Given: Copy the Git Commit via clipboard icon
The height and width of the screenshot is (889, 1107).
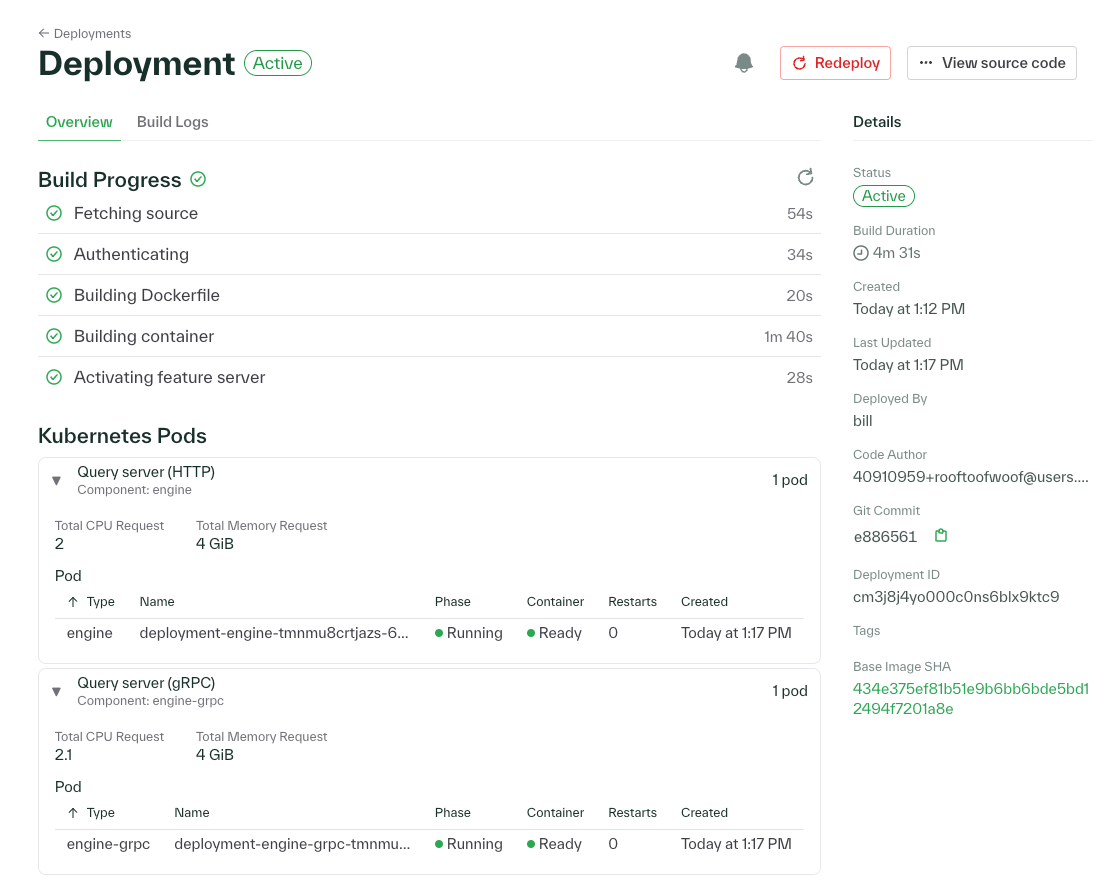Looking at the screenshot, I should pos(940,535).
